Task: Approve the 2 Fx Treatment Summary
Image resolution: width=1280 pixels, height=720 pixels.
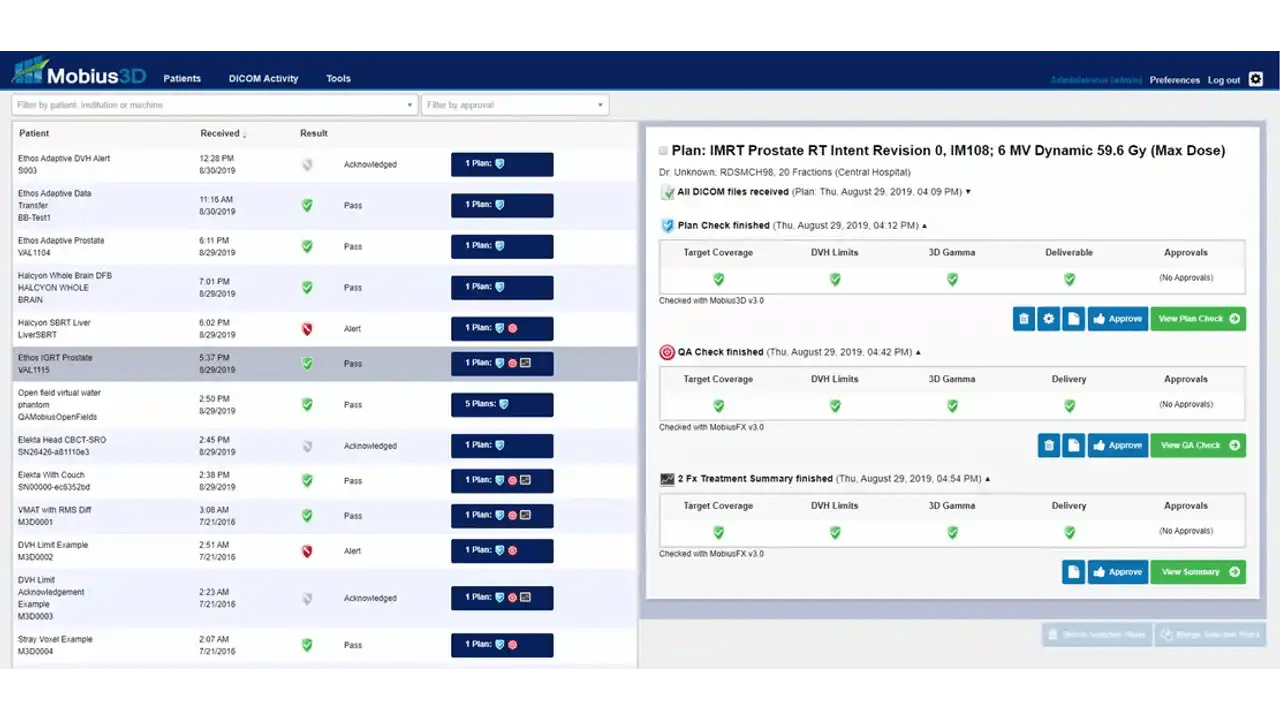Action: (x=1117, y=572)
